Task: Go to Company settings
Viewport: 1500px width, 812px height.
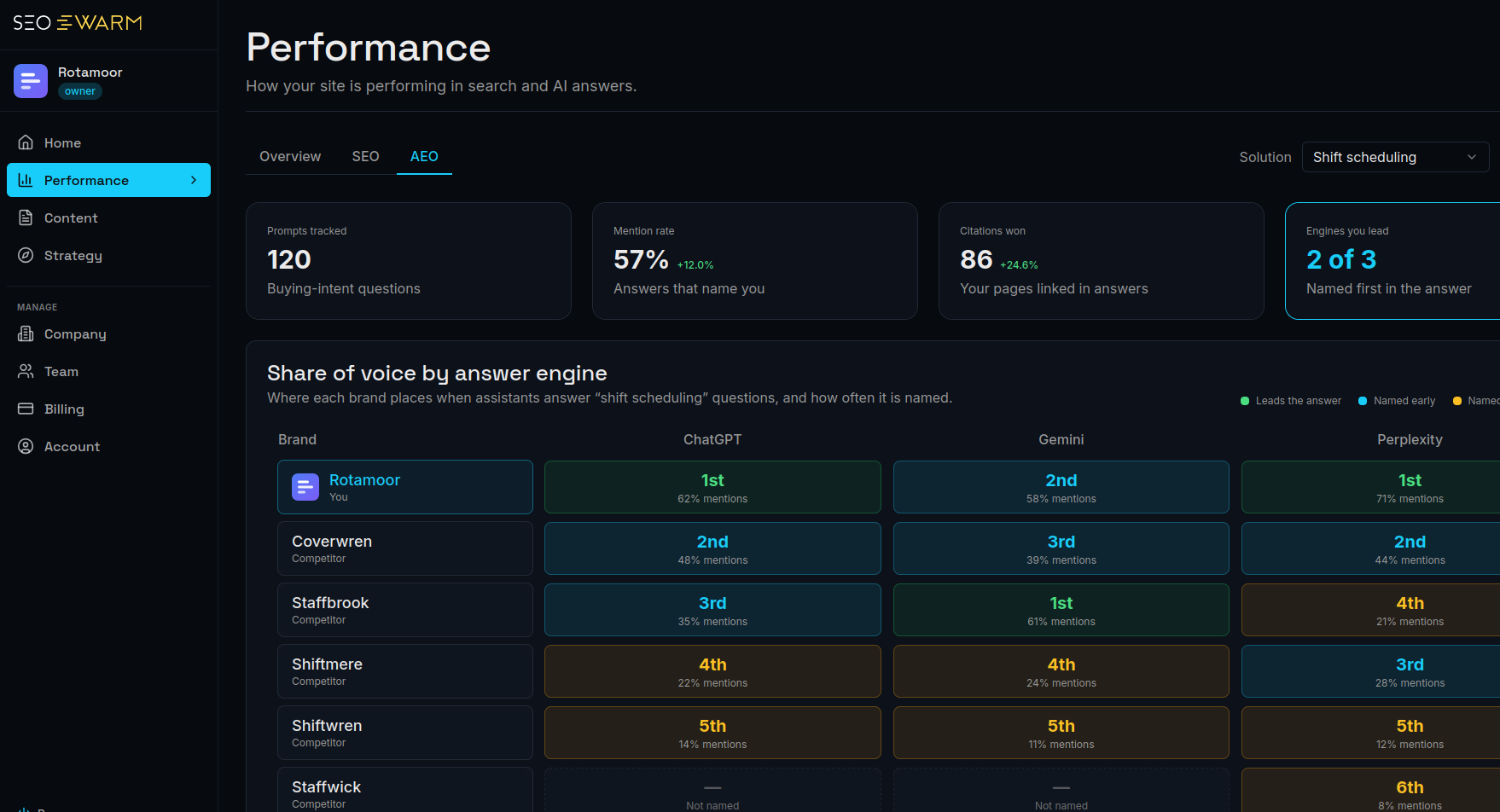Action: (x=108, y=333)
